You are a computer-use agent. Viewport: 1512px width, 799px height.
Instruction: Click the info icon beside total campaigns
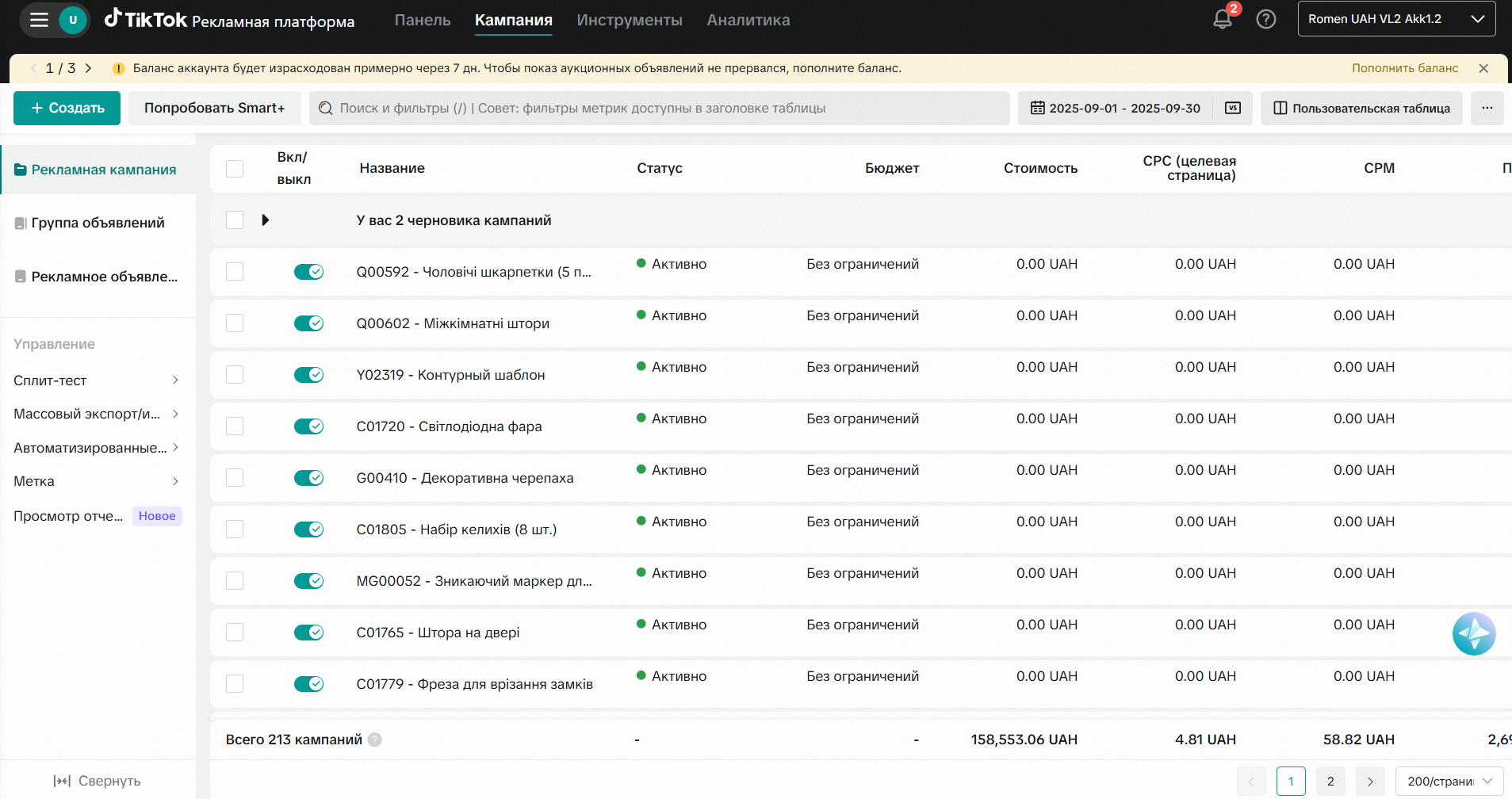375,740
